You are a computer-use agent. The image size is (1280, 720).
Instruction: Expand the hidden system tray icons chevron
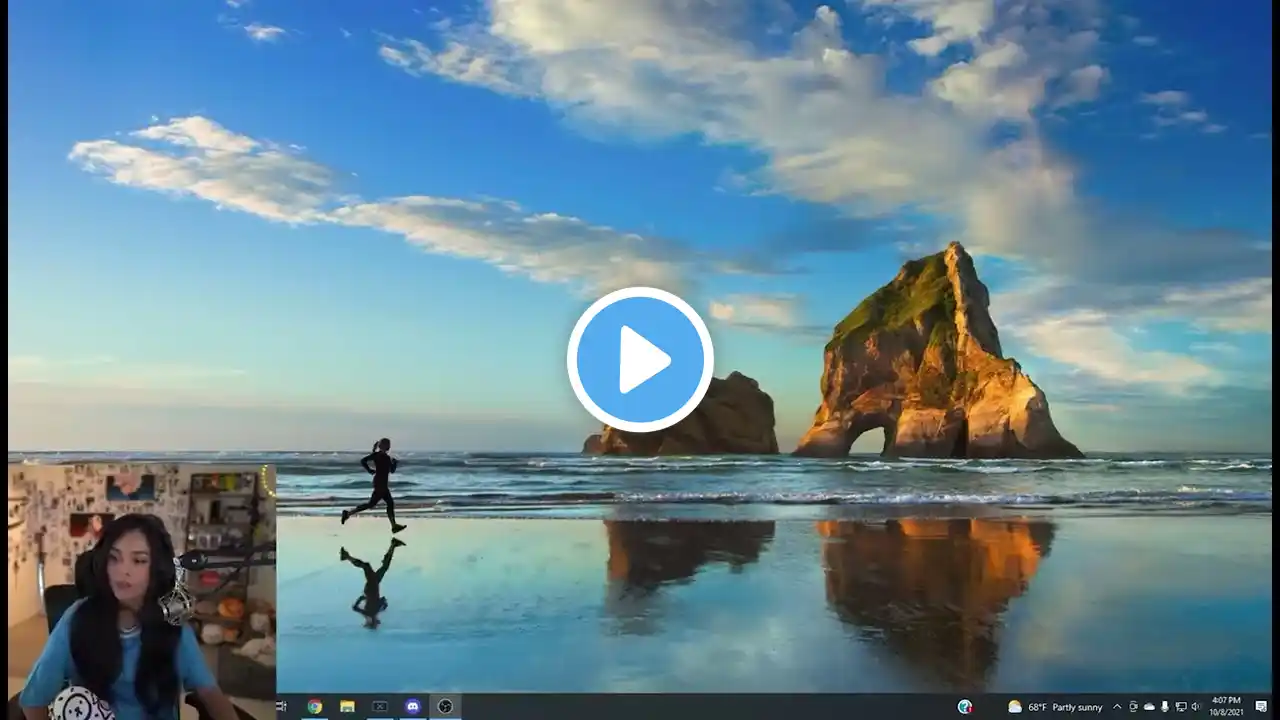tap(1117, 707)
